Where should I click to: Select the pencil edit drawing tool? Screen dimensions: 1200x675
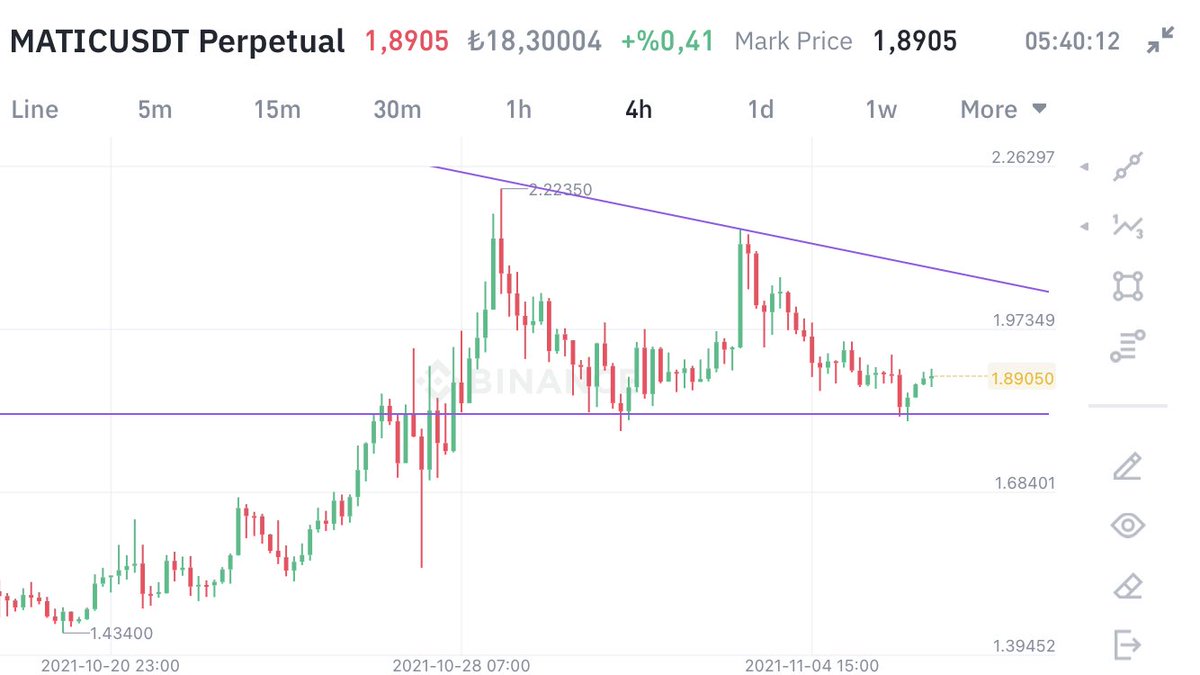pos(1128,466)
